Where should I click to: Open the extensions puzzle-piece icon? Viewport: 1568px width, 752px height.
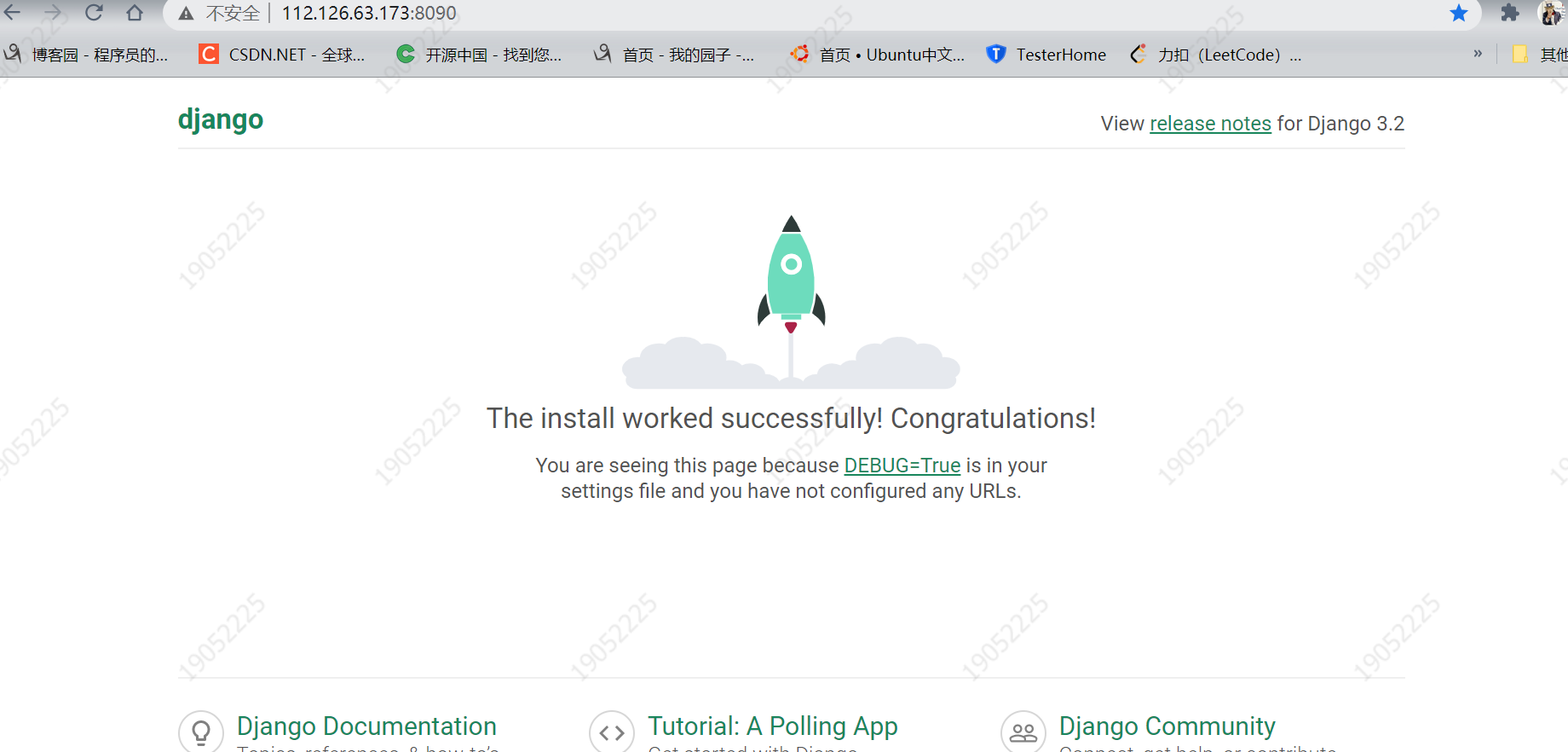coord(1510,13)
